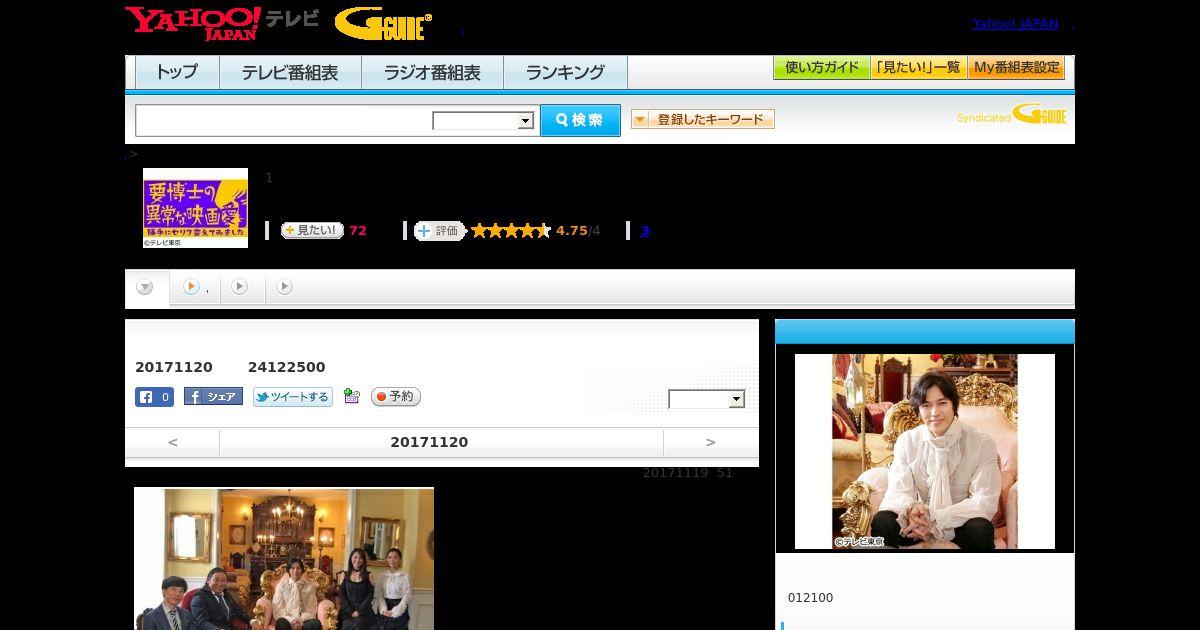Click the G-GUIDE logo in the header
Image resolution: width=1200 pixels, height=630 pixels.
383,23
